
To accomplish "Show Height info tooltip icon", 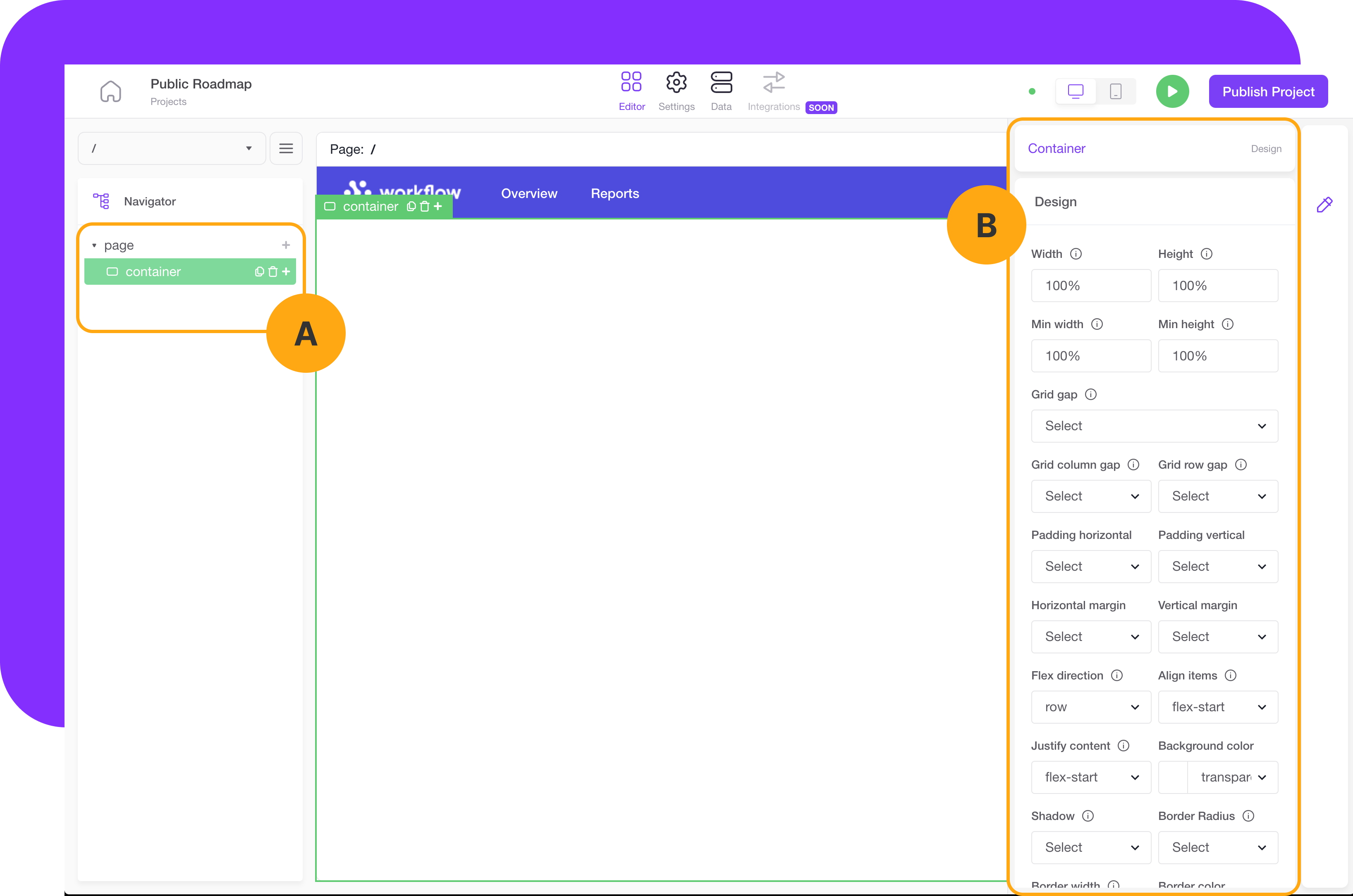I will click(1206, 254).
